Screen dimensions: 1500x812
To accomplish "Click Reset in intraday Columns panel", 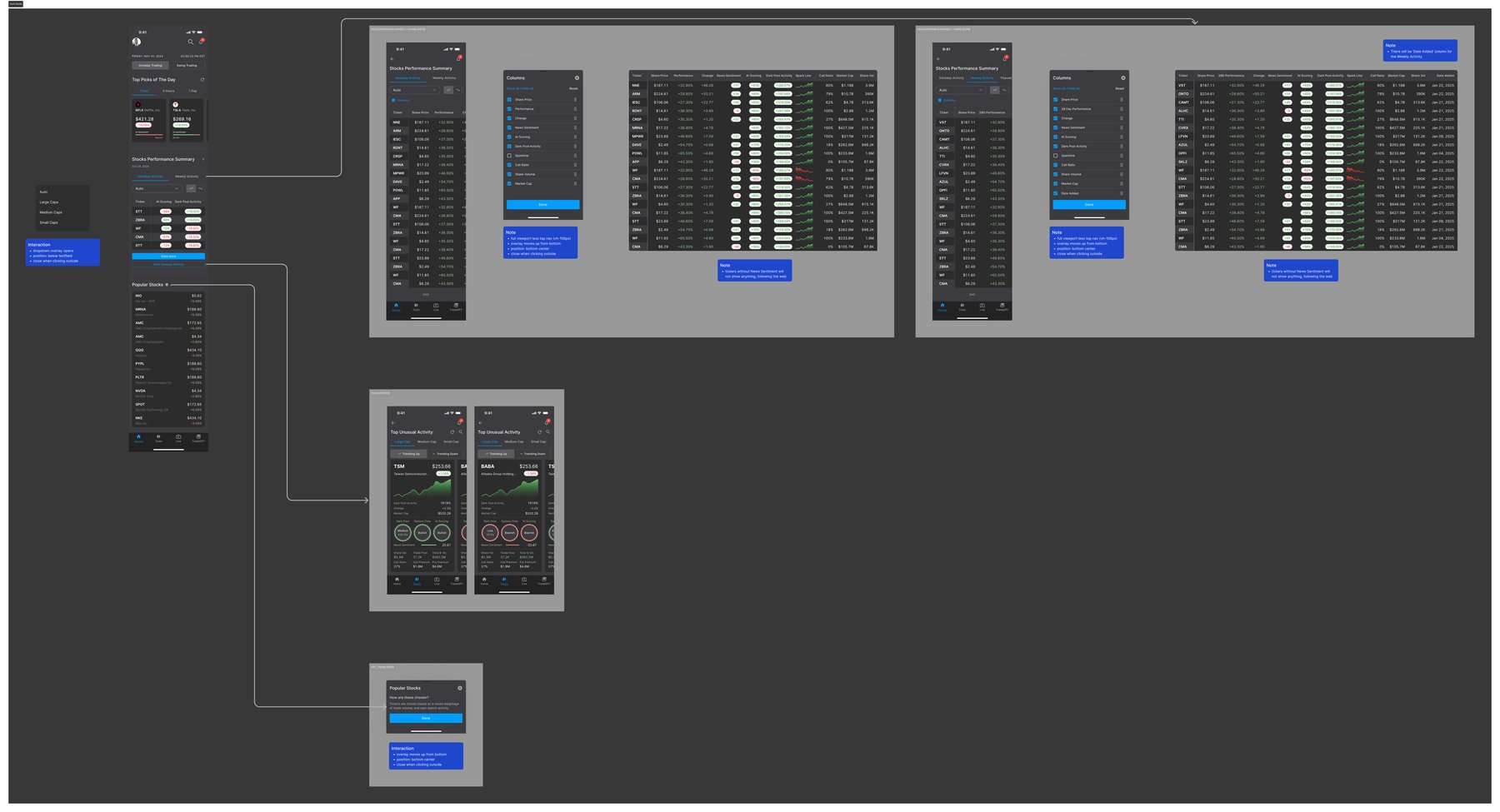I will [573, 88].
